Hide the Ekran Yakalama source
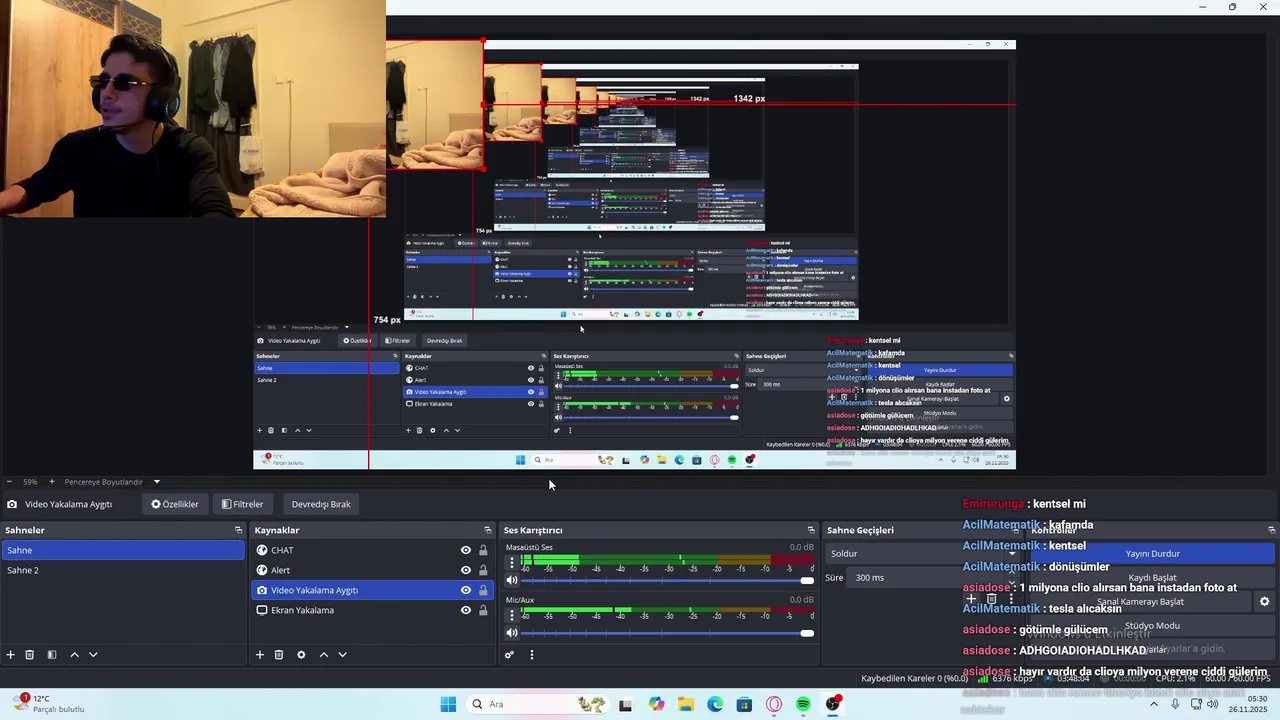 tap(466, 610)
